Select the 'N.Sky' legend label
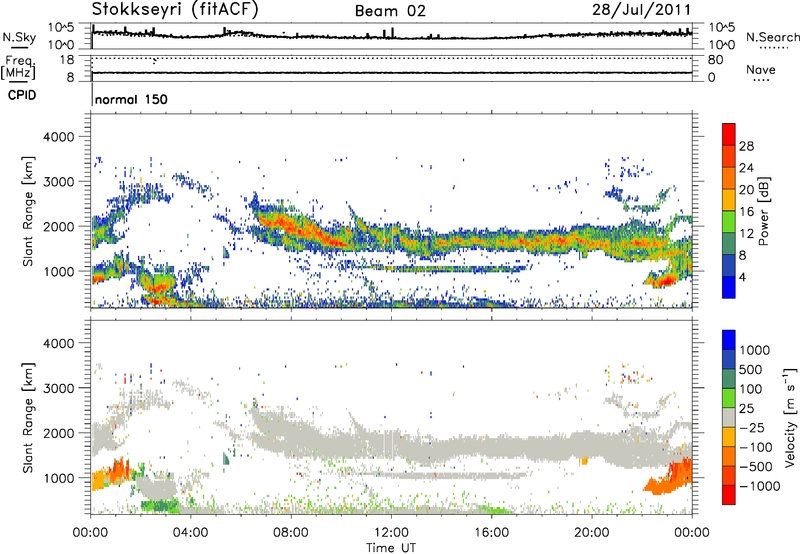The width and height of the screenshot is (800, 554). coord(19,37)
